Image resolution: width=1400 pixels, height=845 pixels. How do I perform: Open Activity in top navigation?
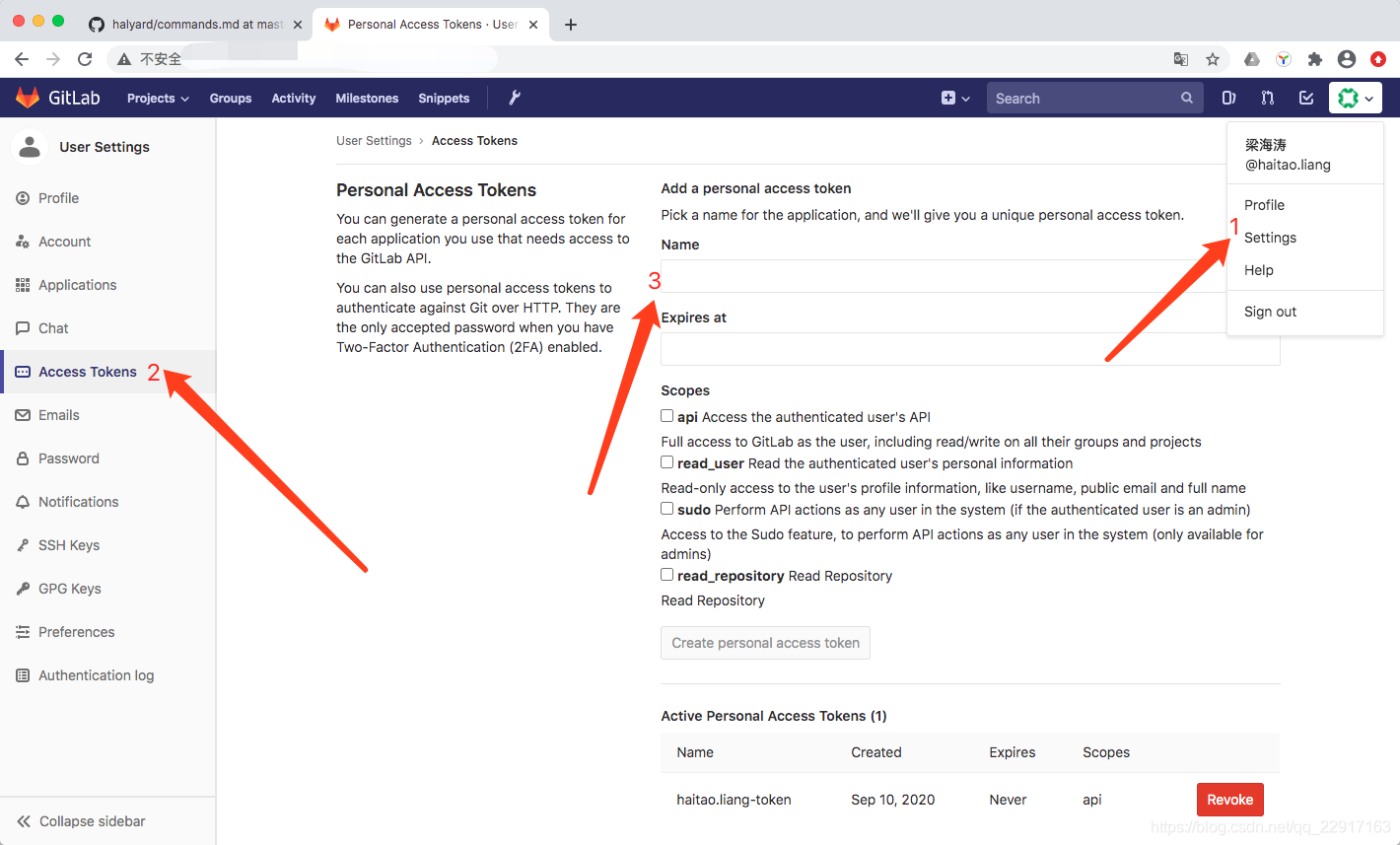294,99
